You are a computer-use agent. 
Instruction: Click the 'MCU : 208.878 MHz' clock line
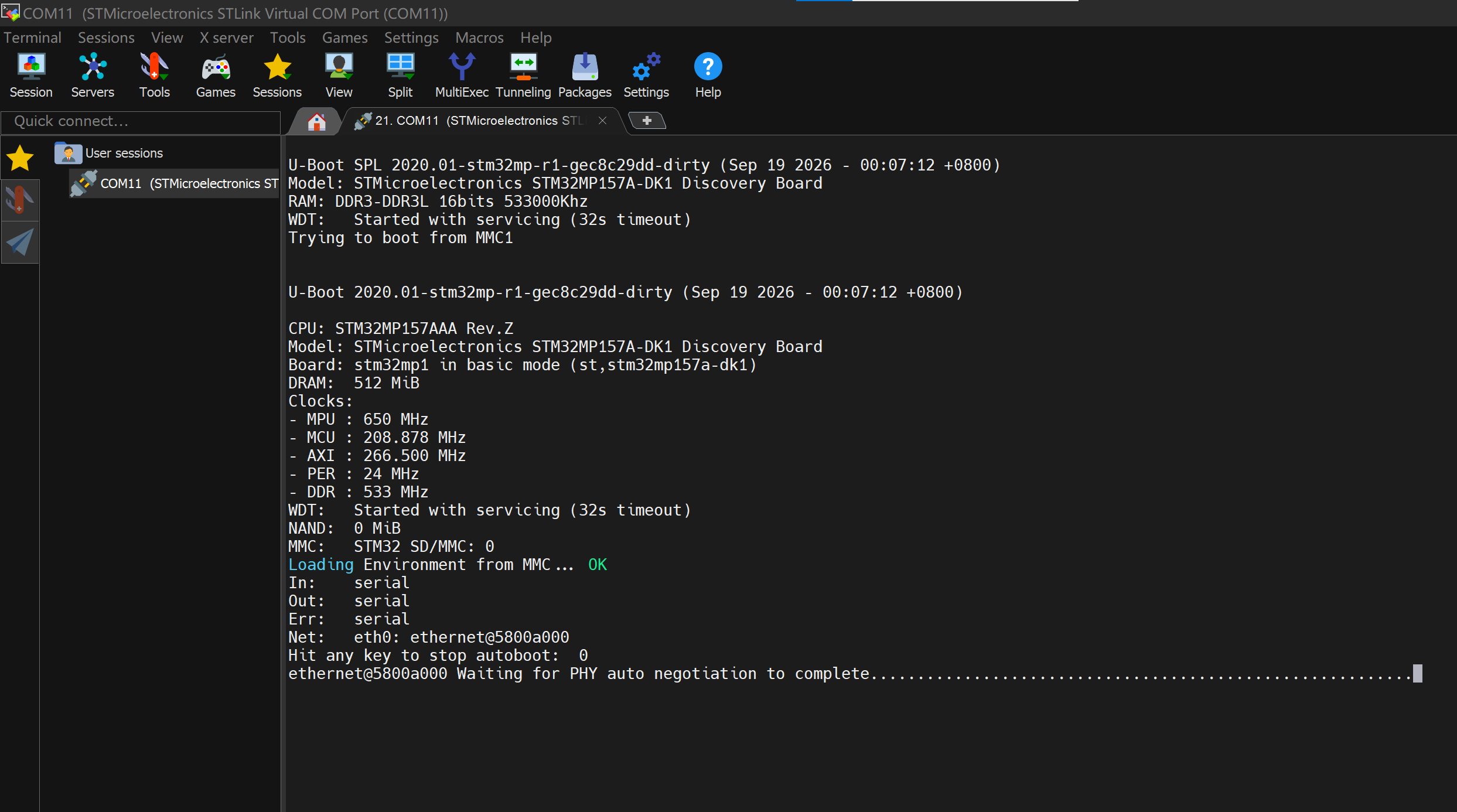point(377,438)
